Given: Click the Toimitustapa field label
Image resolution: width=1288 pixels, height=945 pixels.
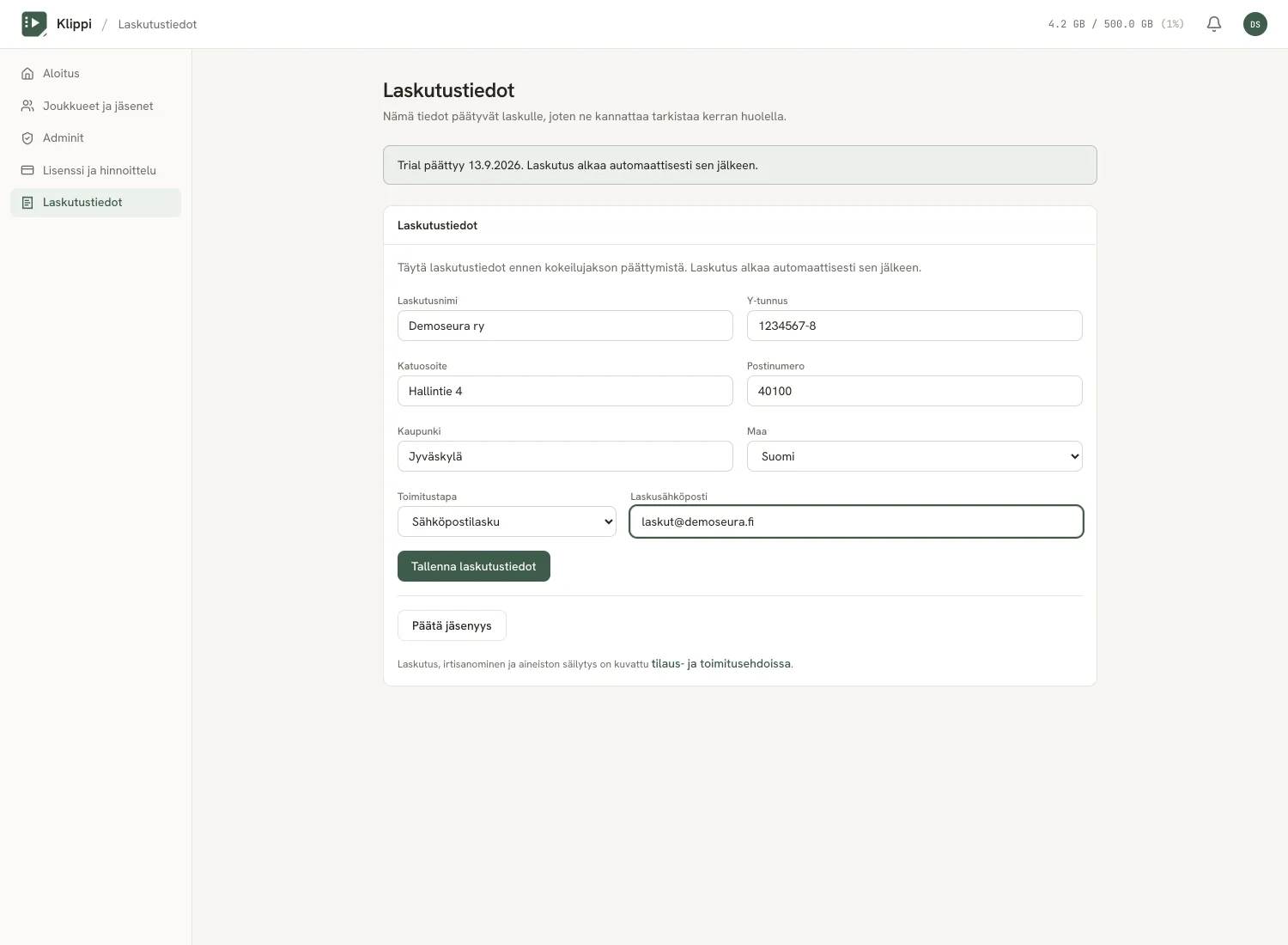Looking at the screenshot, I should (x=427, y=497).
